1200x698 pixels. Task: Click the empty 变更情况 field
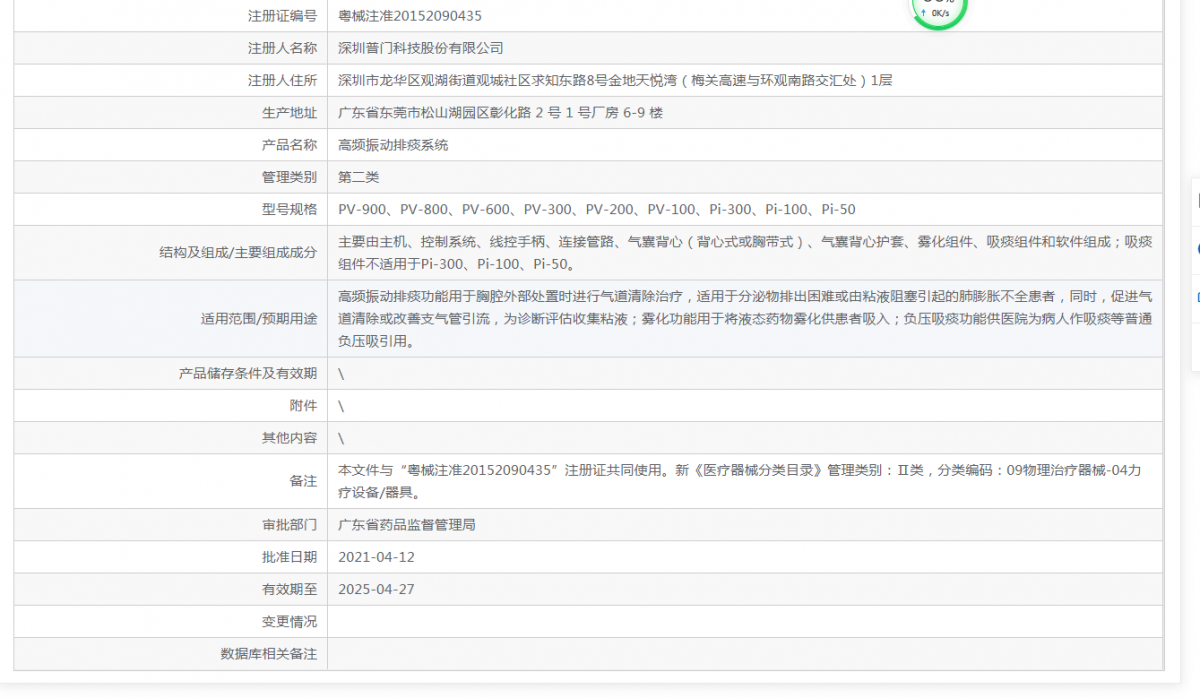(600, 621)
